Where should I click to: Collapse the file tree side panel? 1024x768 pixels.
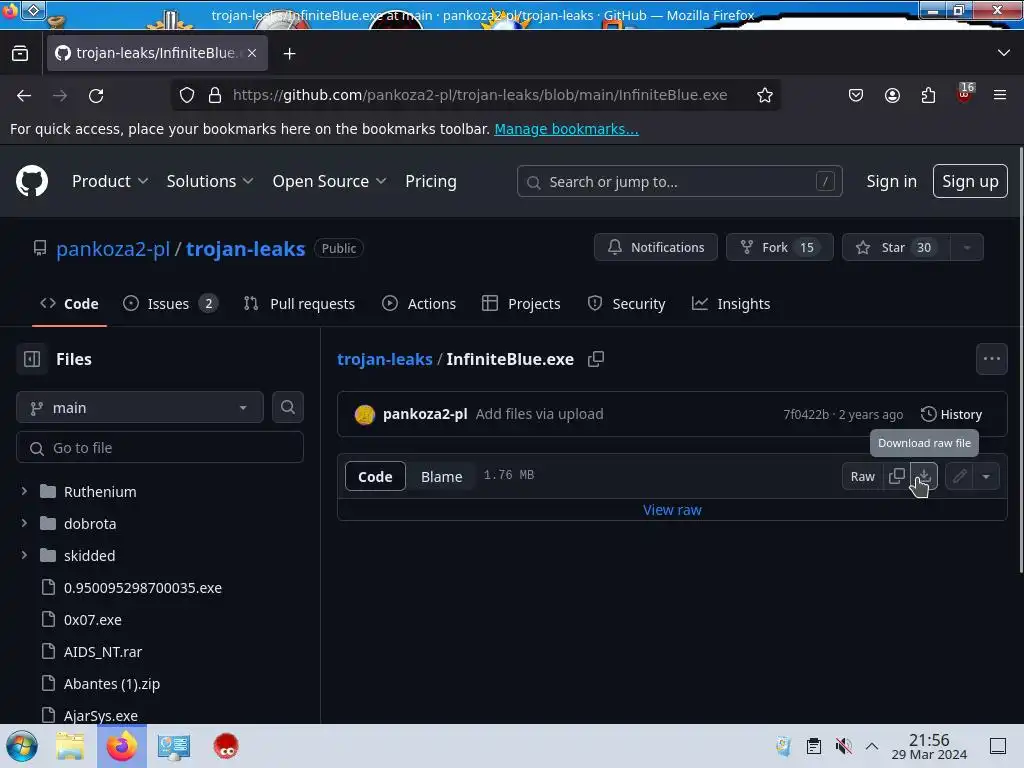pos(32,359)
